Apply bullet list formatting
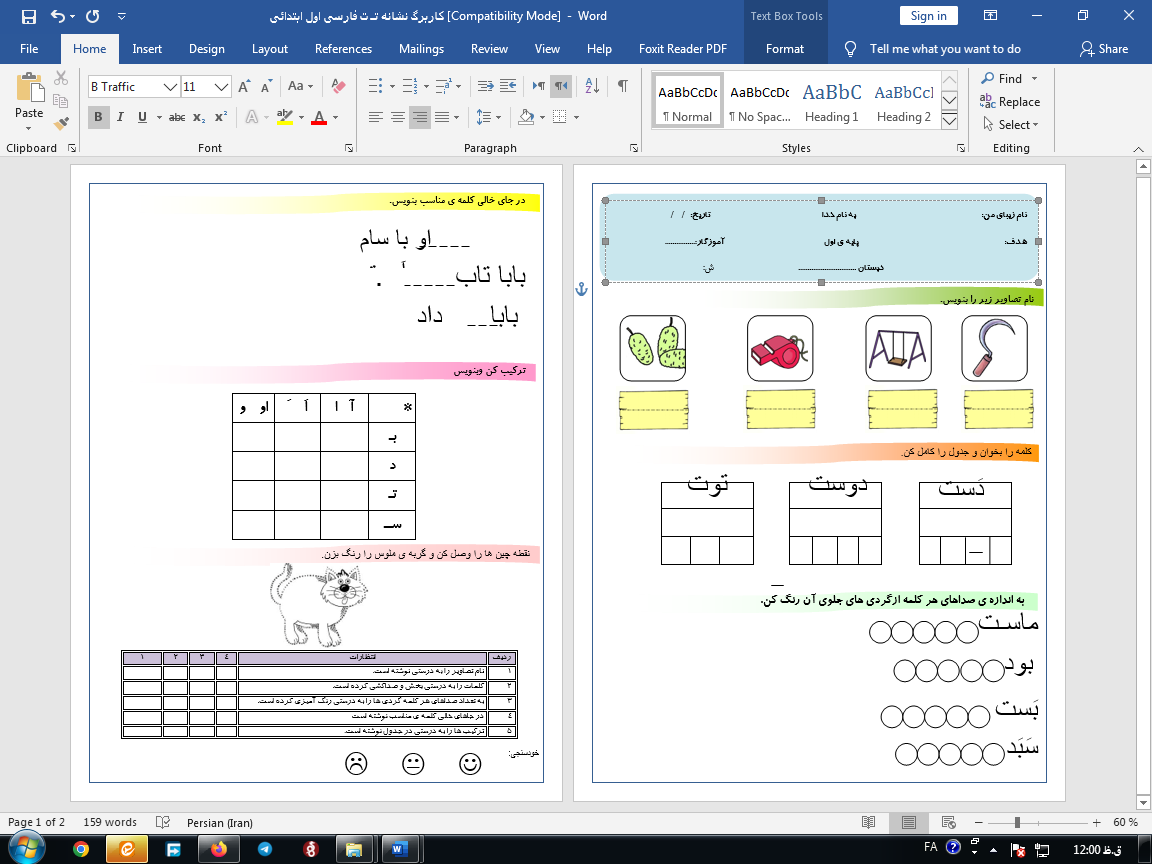The image size is (1152, 864). point(375,86)
